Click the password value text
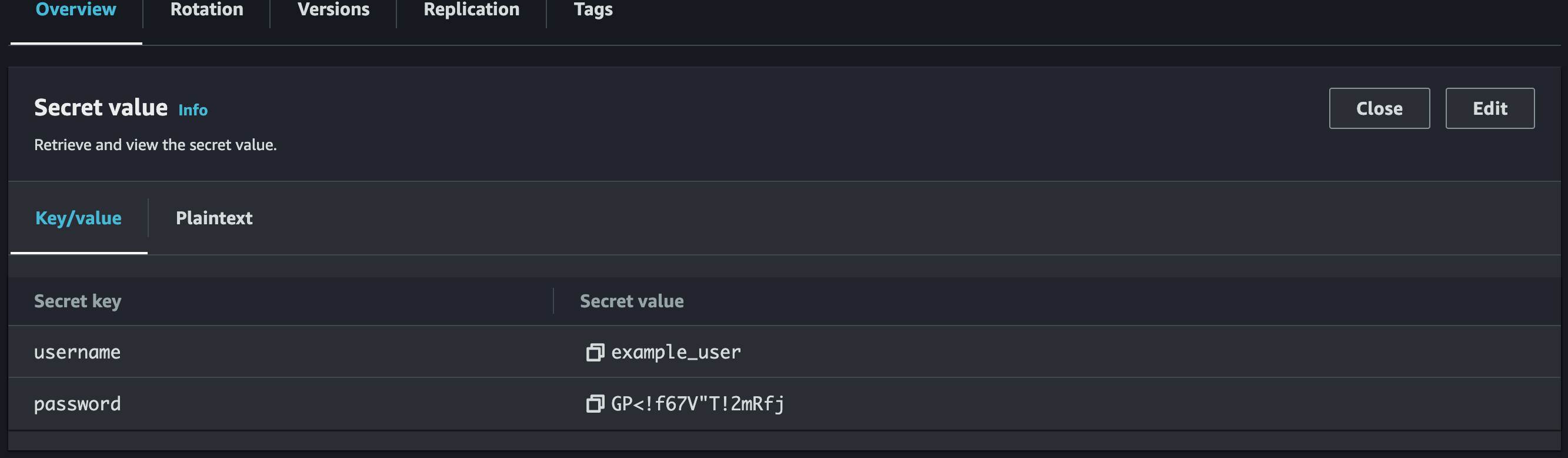This screenshot has height=458, width=1568. 697,403
